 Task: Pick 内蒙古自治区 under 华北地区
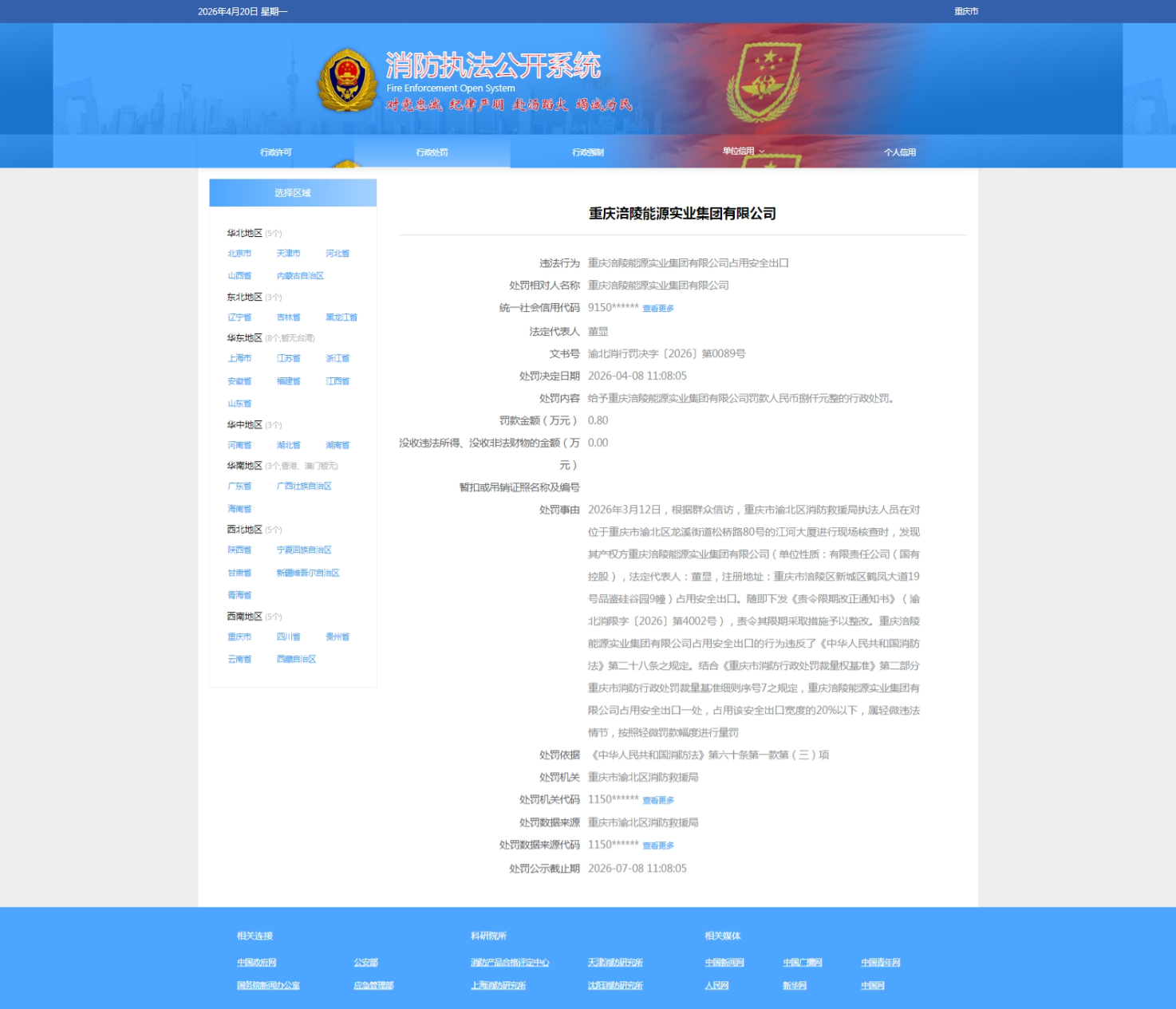pyautogui.click(x=300, y=276)
